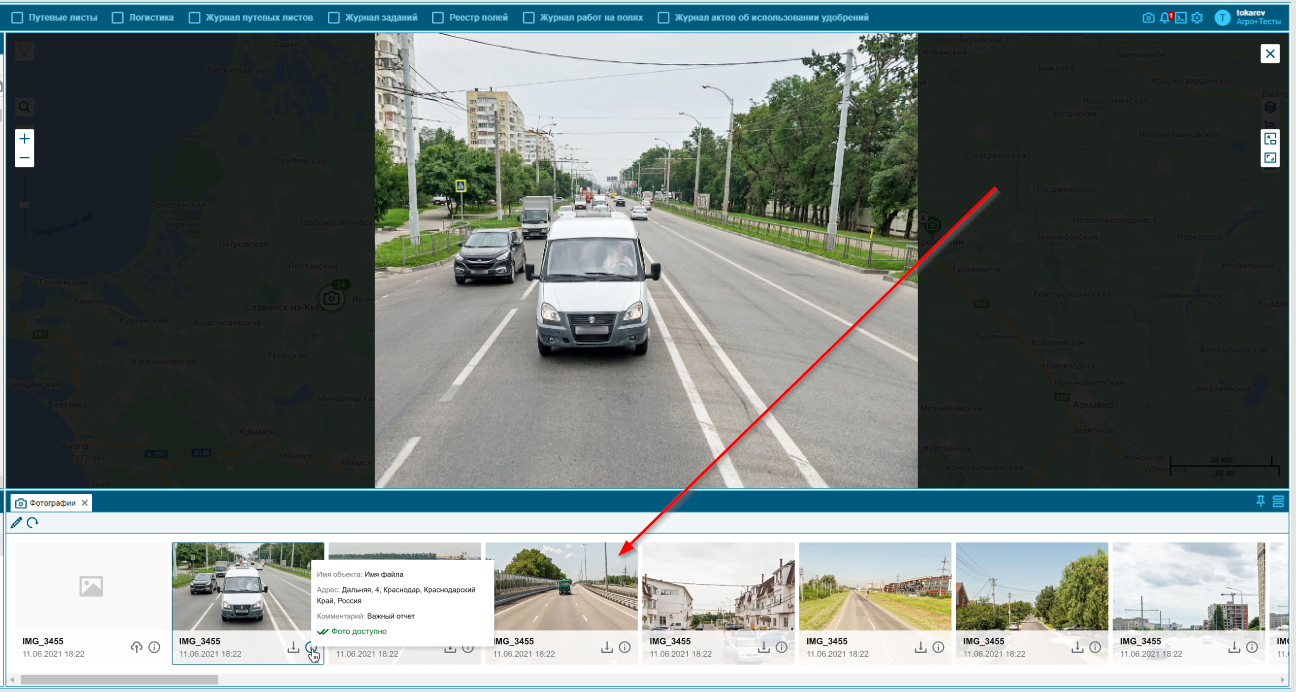
Task: Open the console terminal icon in header
Action: 1180,18
